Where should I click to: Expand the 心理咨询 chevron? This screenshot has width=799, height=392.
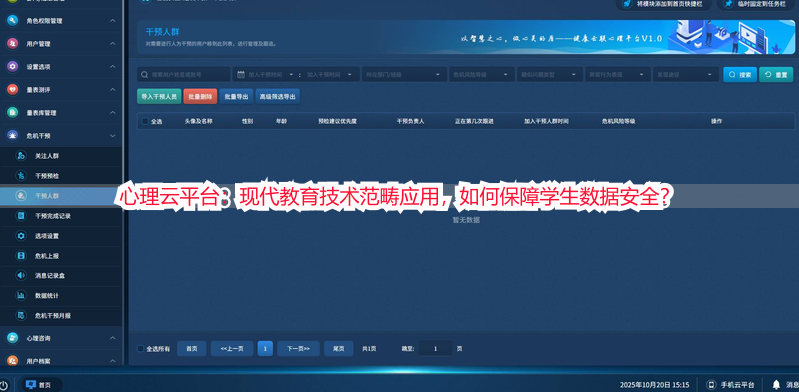coord(113,338)
